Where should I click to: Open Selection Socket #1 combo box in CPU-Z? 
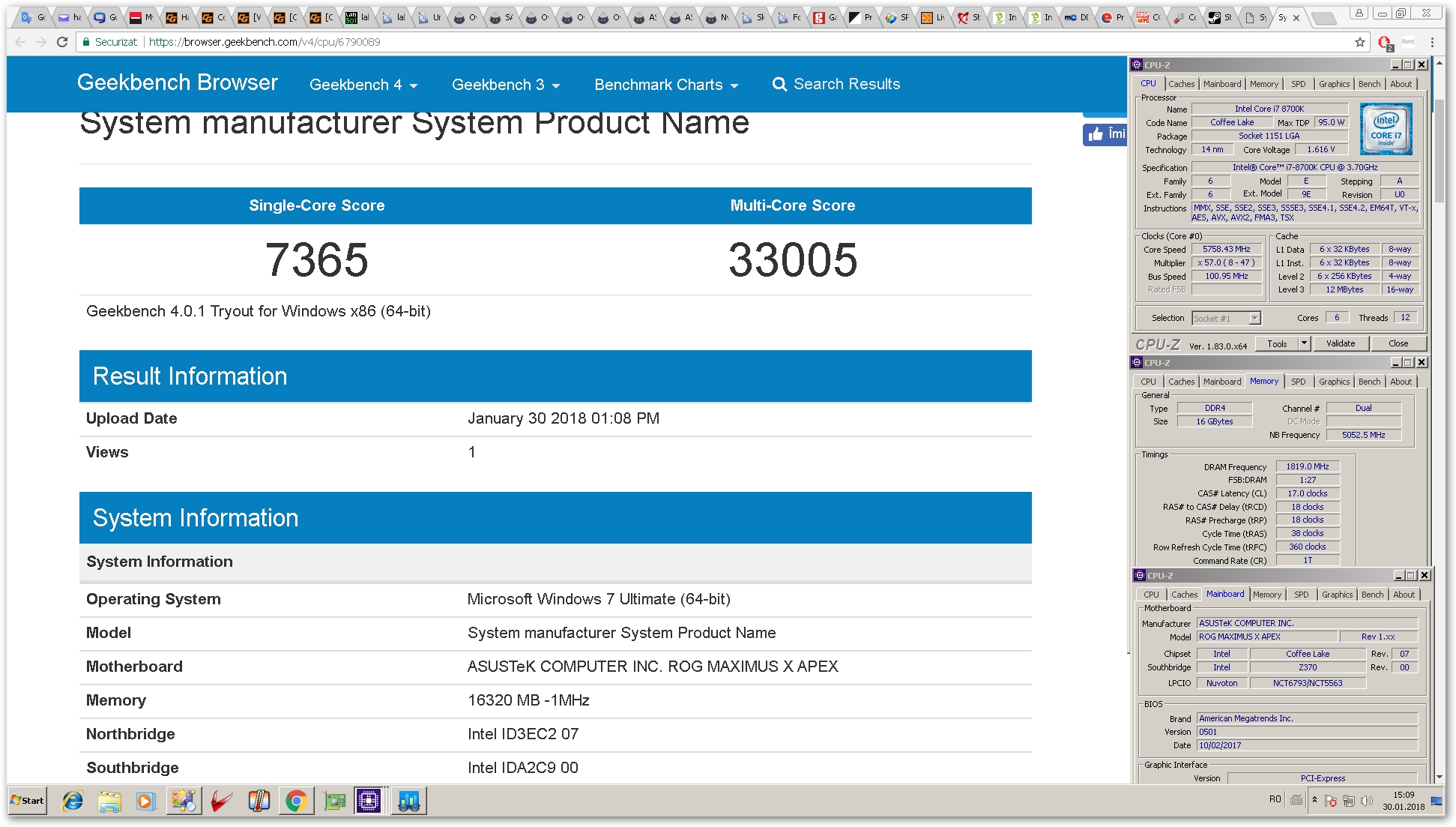(x=1226, y=318)
